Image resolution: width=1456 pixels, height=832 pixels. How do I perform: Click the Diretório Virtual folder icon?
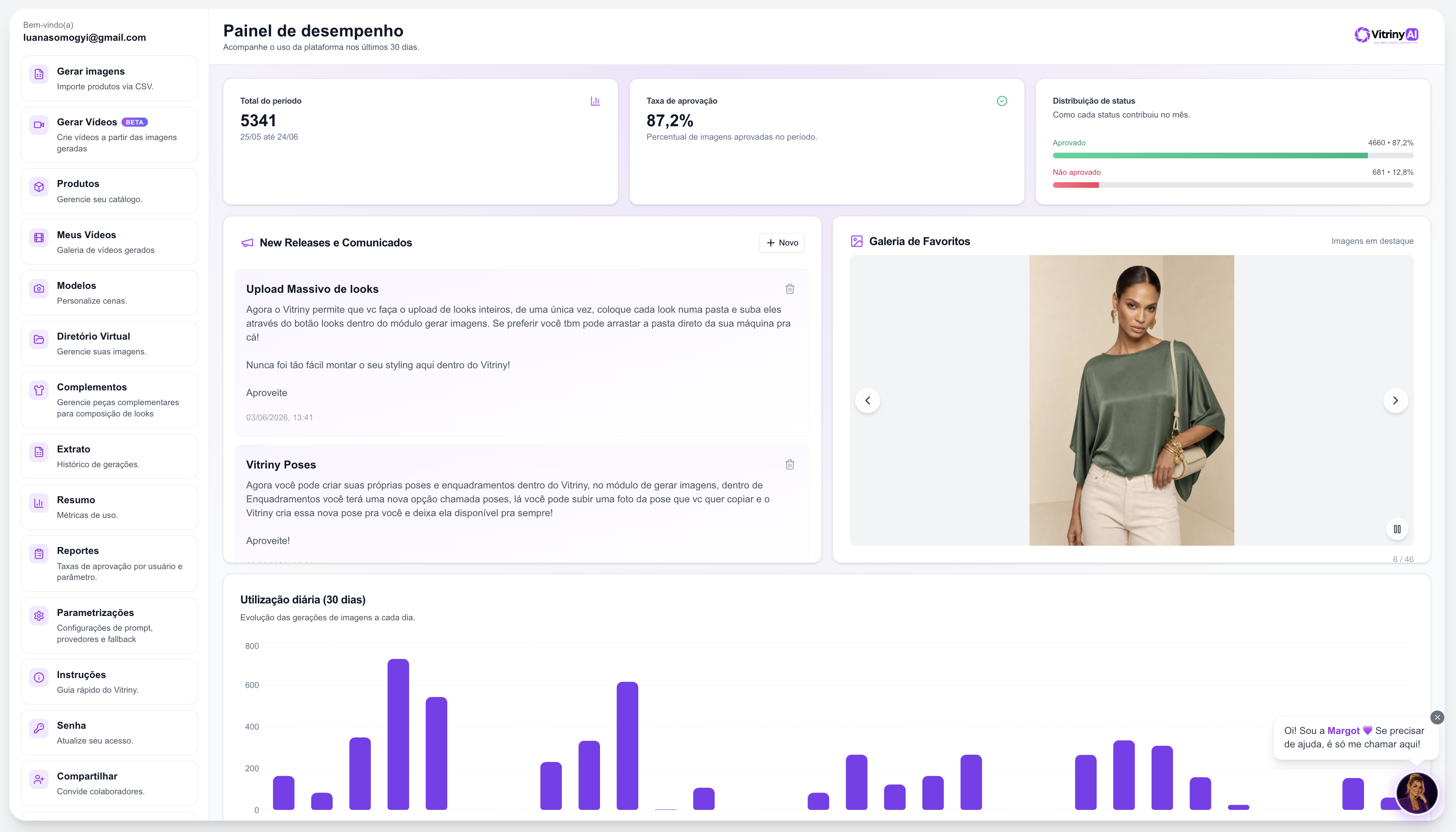click(39, 339)
